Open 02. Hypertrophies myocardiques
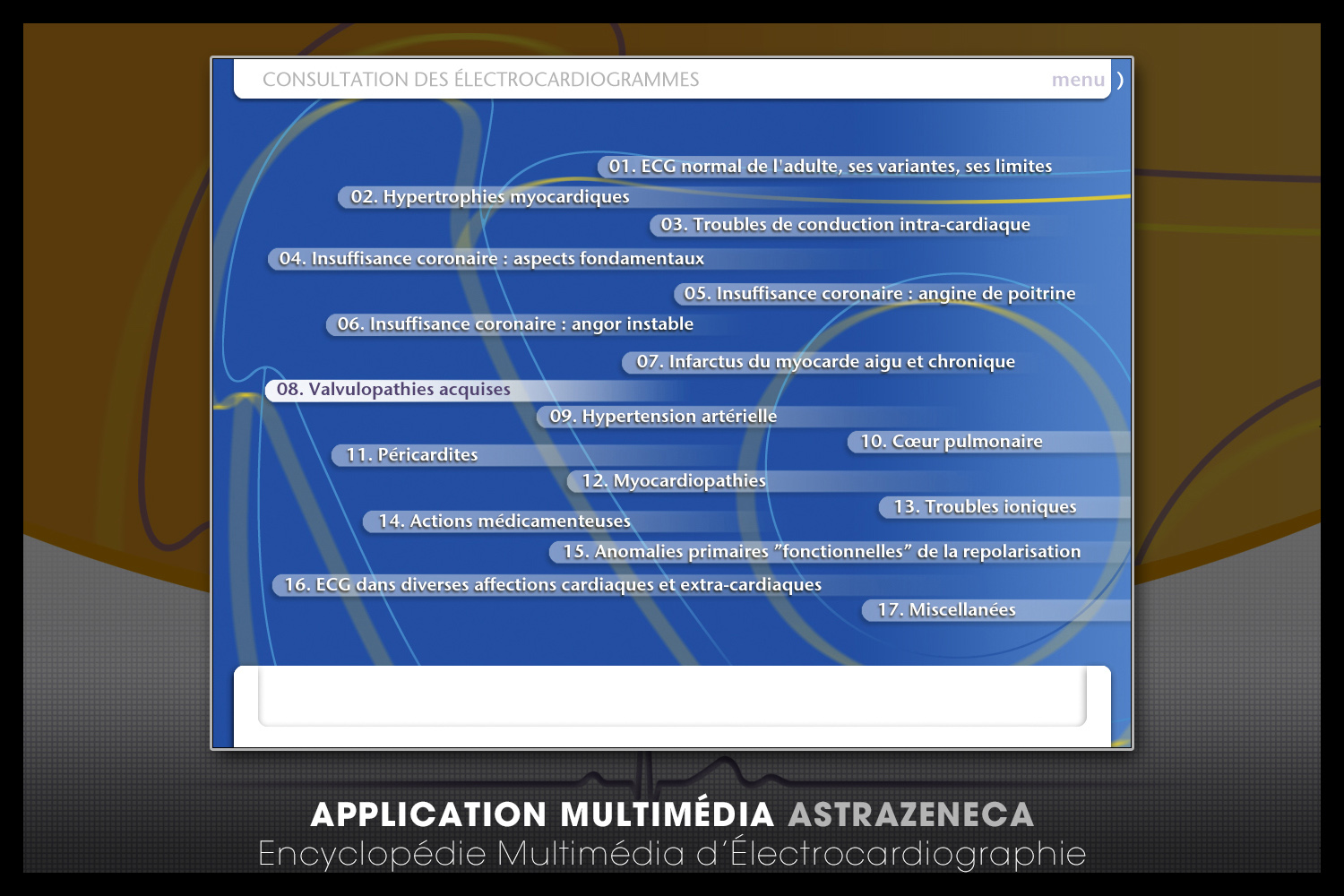Screen dimensions: 1344x896 point(490,197)
